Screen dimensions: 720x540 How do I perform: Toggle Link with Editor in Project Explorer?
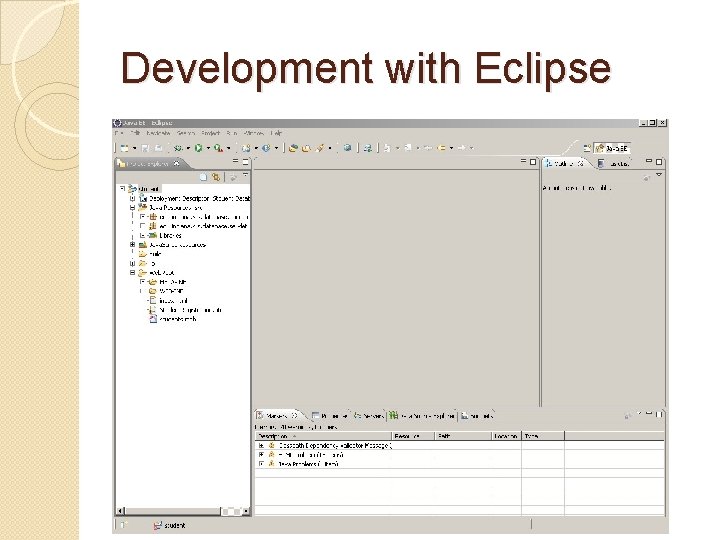215,177
